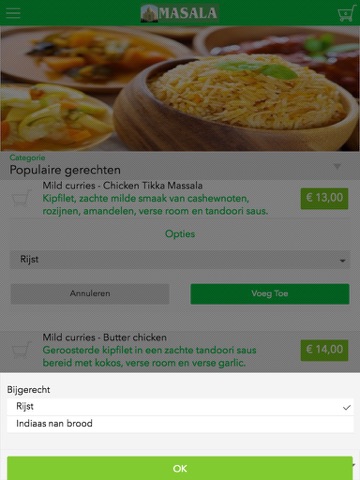The width and height of the screenshot is (360, 480).
Task: Click the Masala logo
Action: 179,13
